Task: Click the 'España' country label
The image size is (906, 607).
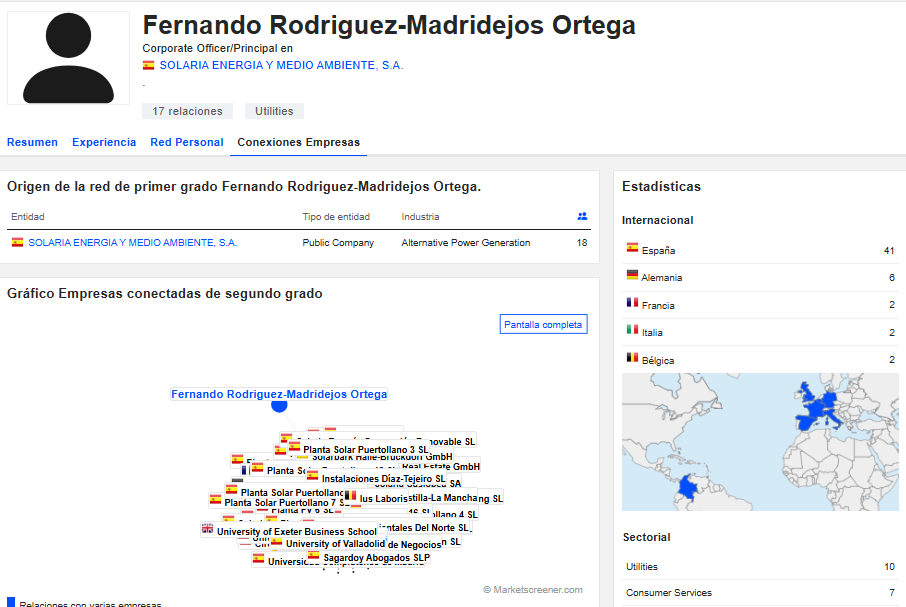Action: 658,251
